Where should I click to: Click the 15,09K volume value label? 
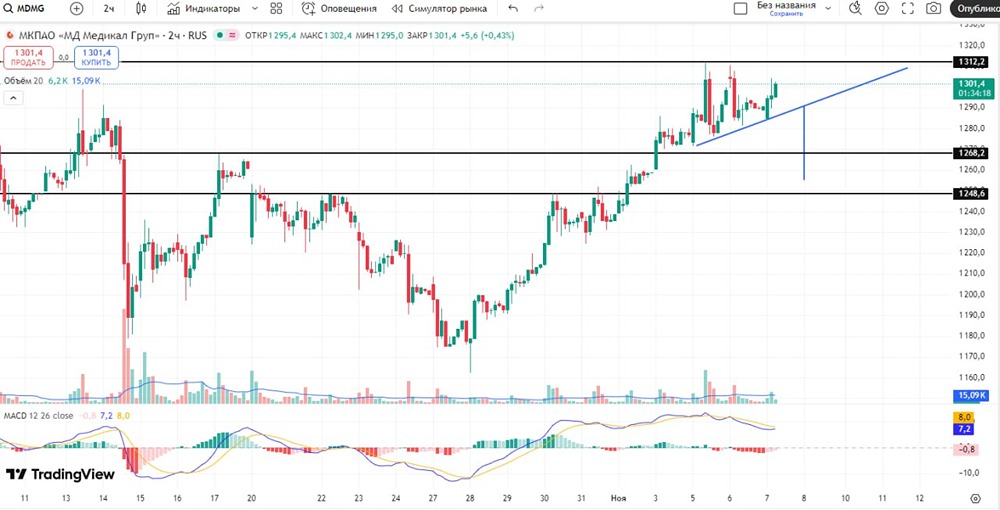(x=970, y=396)
